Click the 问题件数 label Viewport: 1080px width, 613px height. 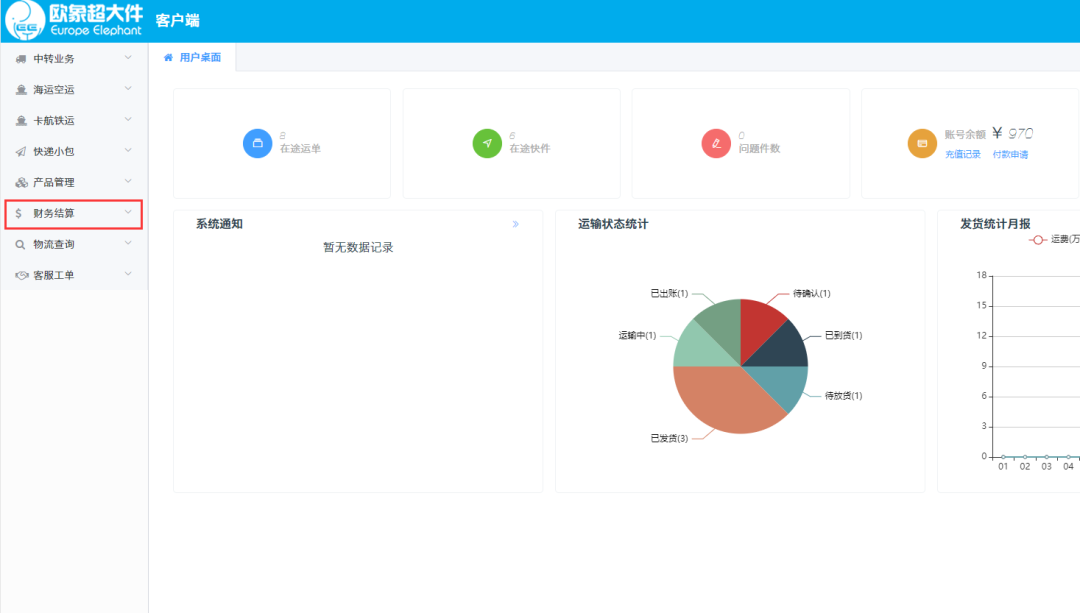tap(759, 149)
